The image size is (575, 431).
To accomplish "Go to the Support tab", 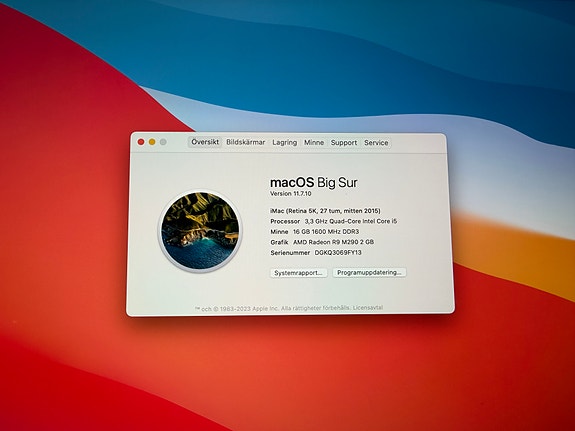I will click(x=344, y=143).
